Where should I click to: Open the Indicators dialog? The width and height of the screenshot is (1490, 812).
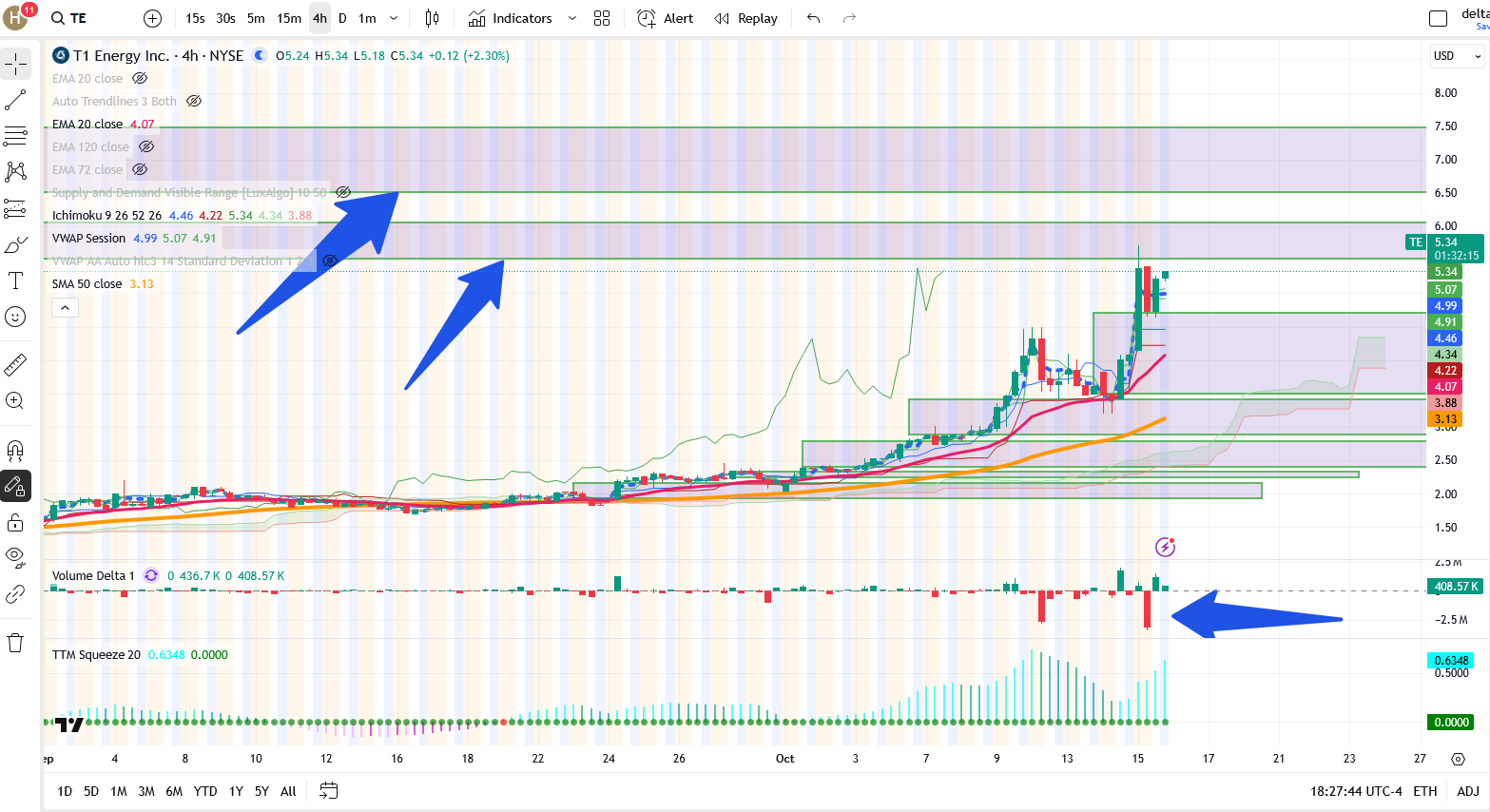tap(511, 18)
